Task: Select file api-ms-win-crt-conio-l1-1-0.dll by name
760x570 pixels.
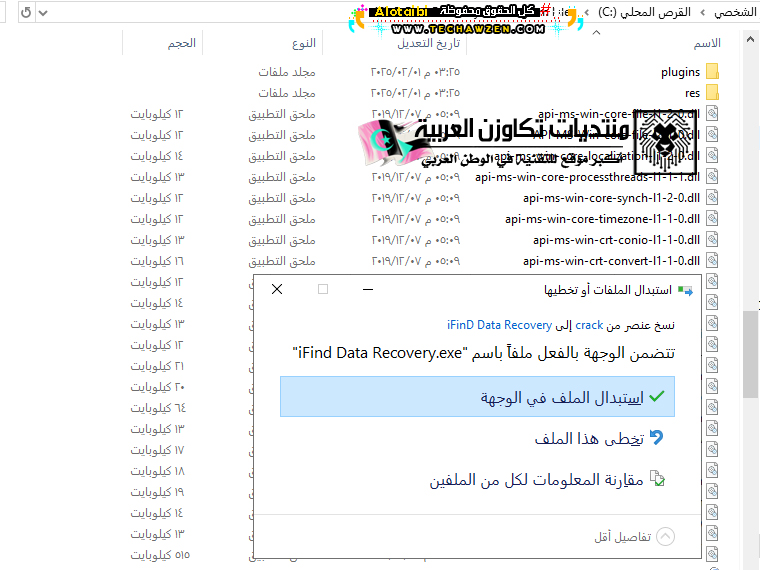Action: (617, 239)
